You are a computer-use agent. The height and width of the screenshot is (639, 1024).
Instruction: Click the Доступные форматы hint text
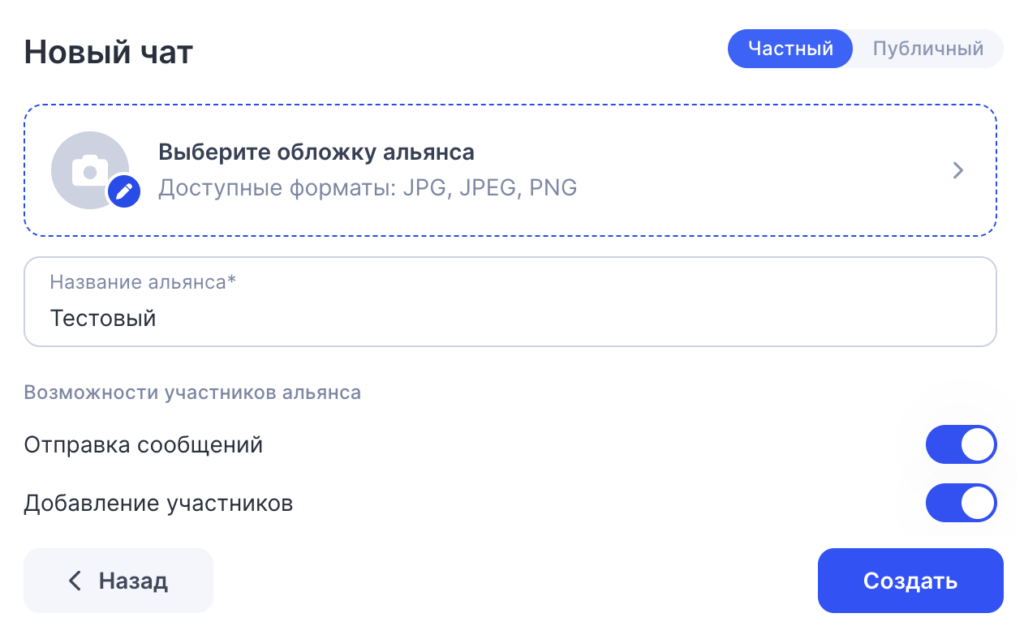point(367,188)
